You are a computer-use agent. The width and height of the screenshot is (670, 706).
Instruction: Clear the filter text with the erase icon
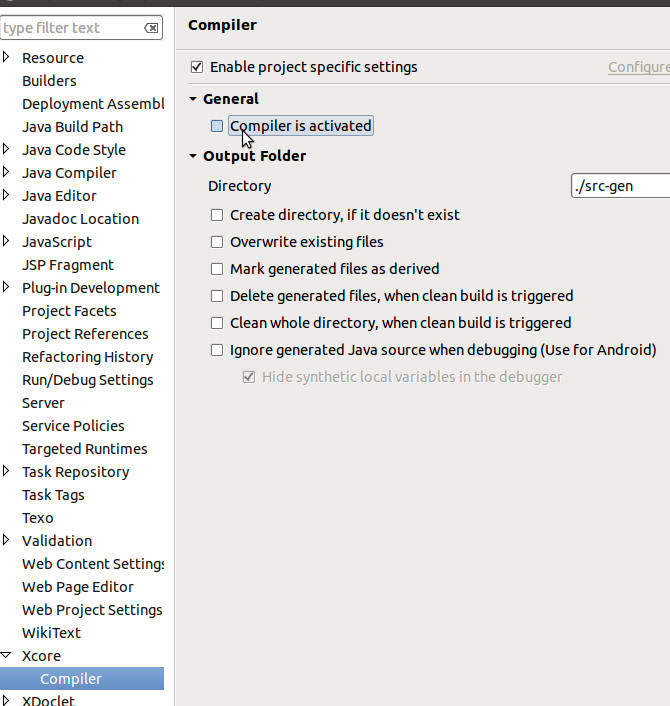151,28
